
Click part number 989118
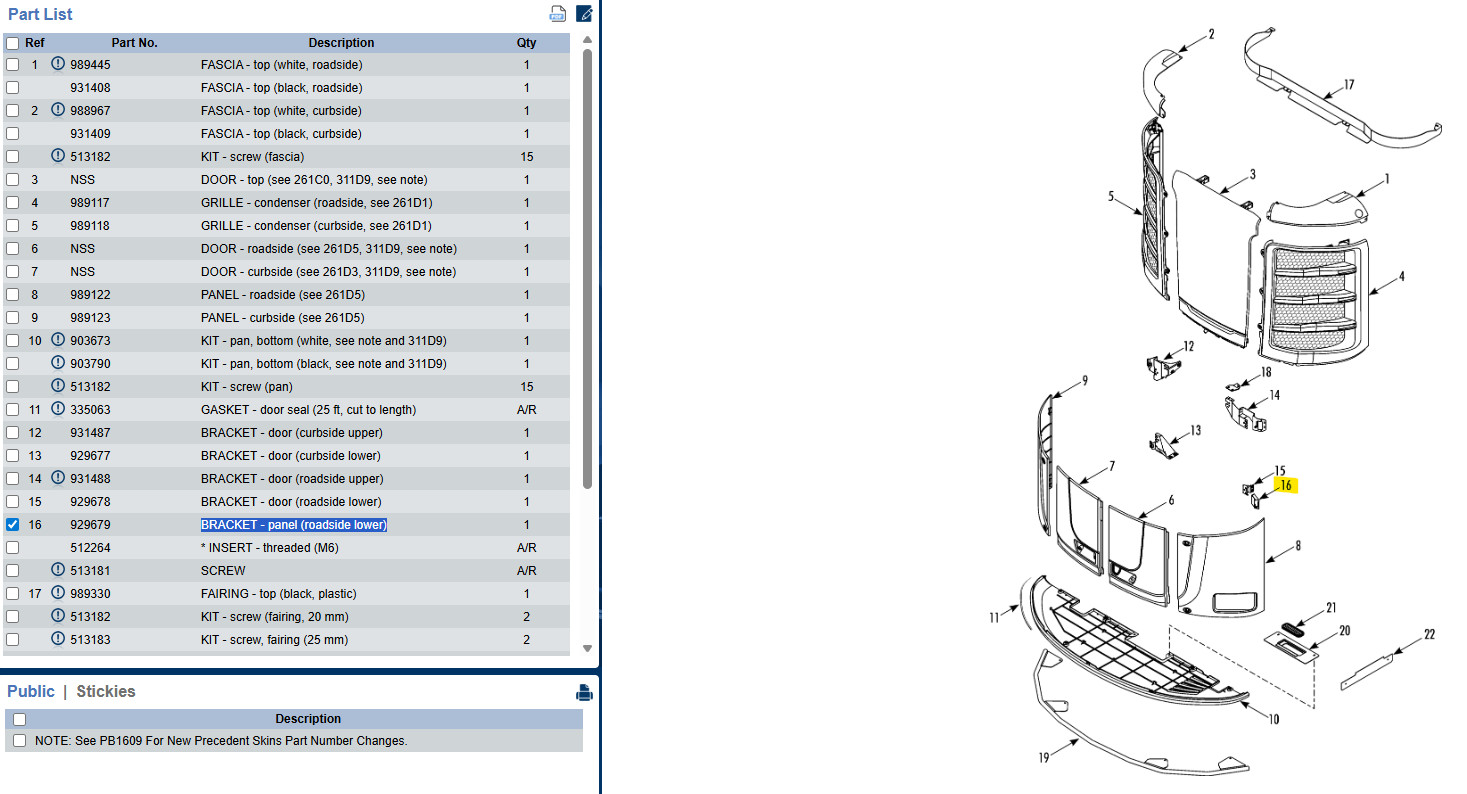90,226
